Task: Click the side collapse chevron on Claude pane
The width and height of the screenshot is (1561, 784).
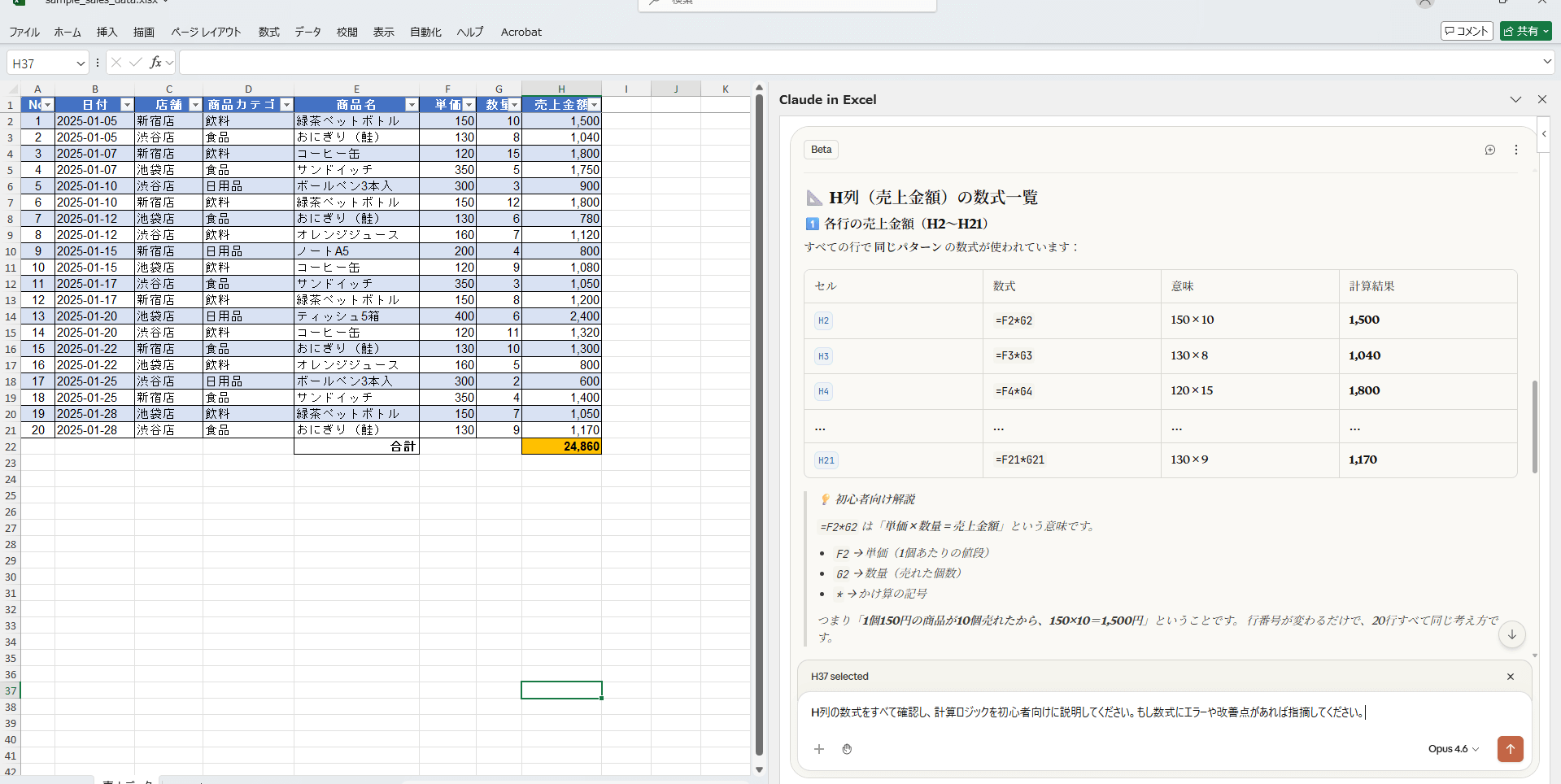Action: [1544, 134]
